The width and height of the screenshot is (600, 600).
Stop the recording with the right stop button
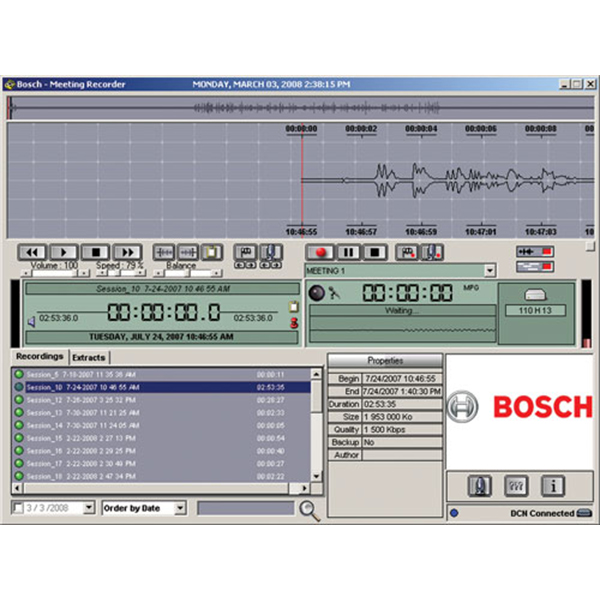point(375,252)
